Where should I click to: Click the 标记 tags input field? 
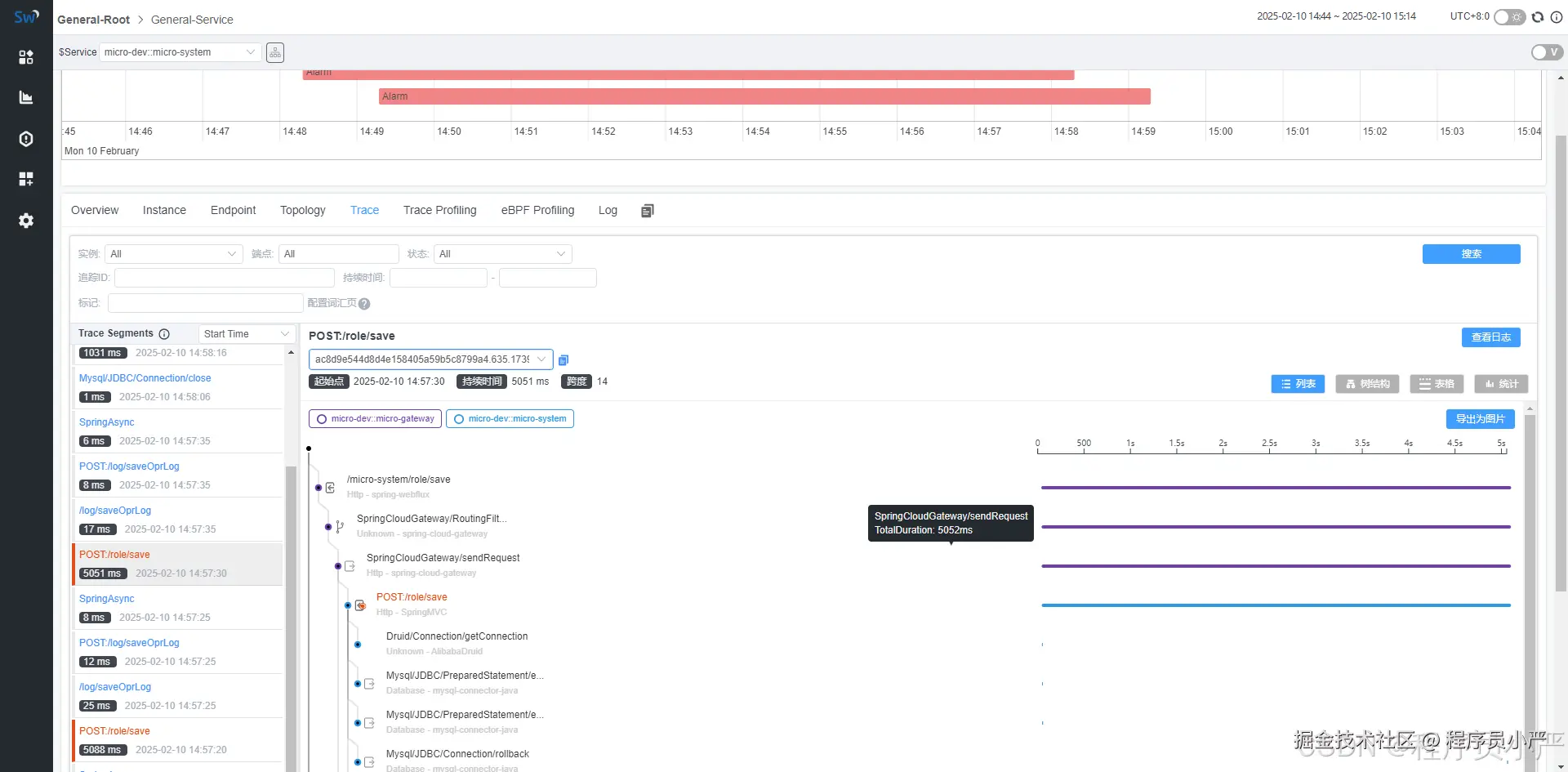(x=206, y=303)
